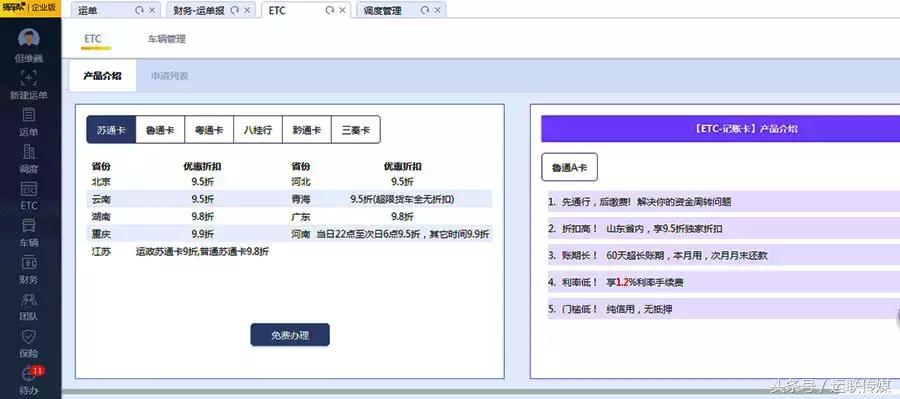This screenshot has height=399, width=900.
Task: Select the 鲁通卡 card option
Action: [x=160, y=130]
